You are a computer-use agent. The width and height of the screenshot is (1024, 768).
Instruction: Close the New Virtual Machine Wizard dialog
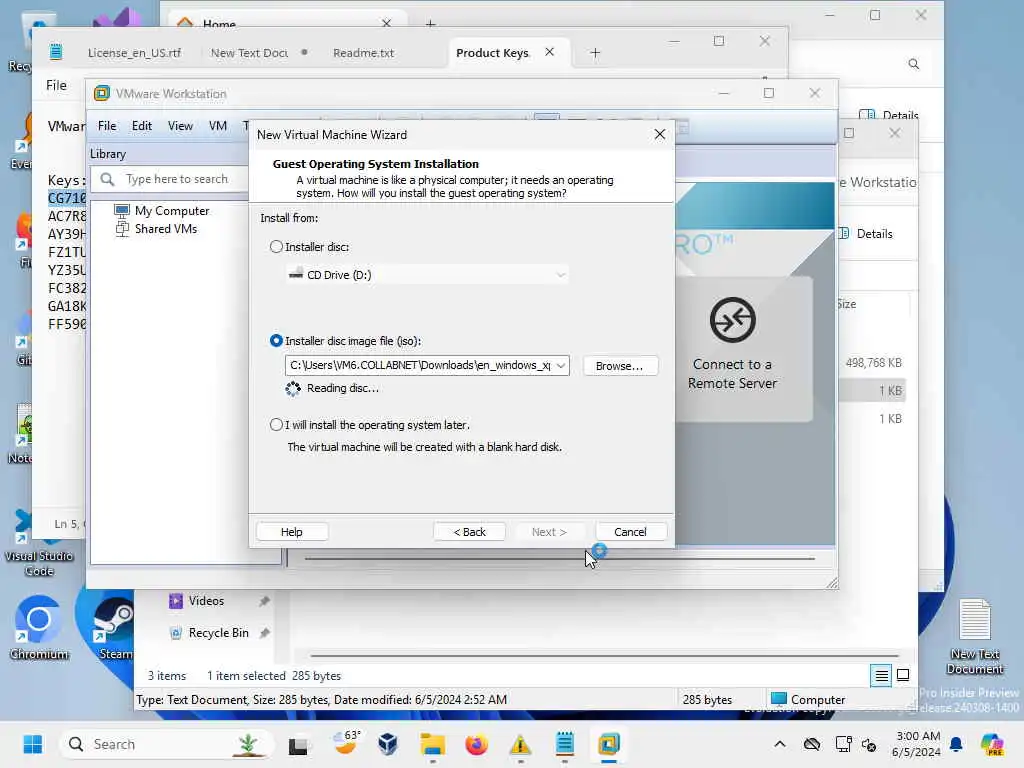(660, 134)
